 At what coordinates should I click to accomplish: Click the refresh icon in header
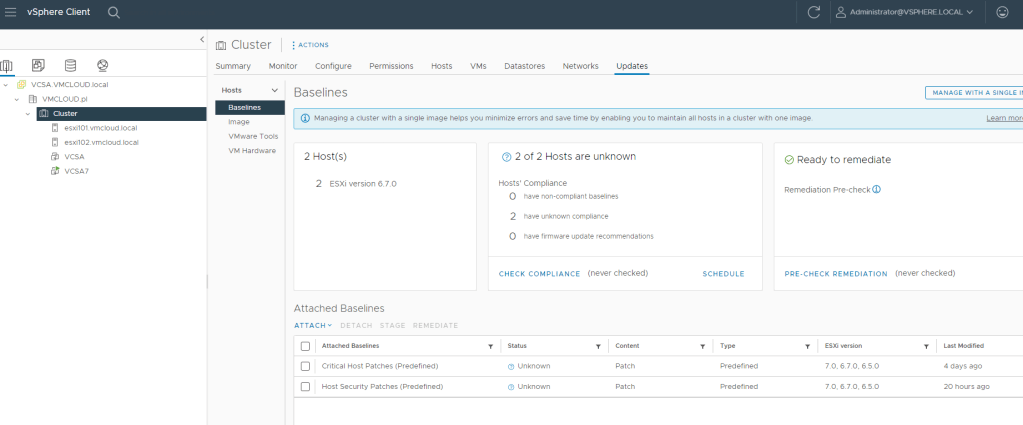coord(814,12)
